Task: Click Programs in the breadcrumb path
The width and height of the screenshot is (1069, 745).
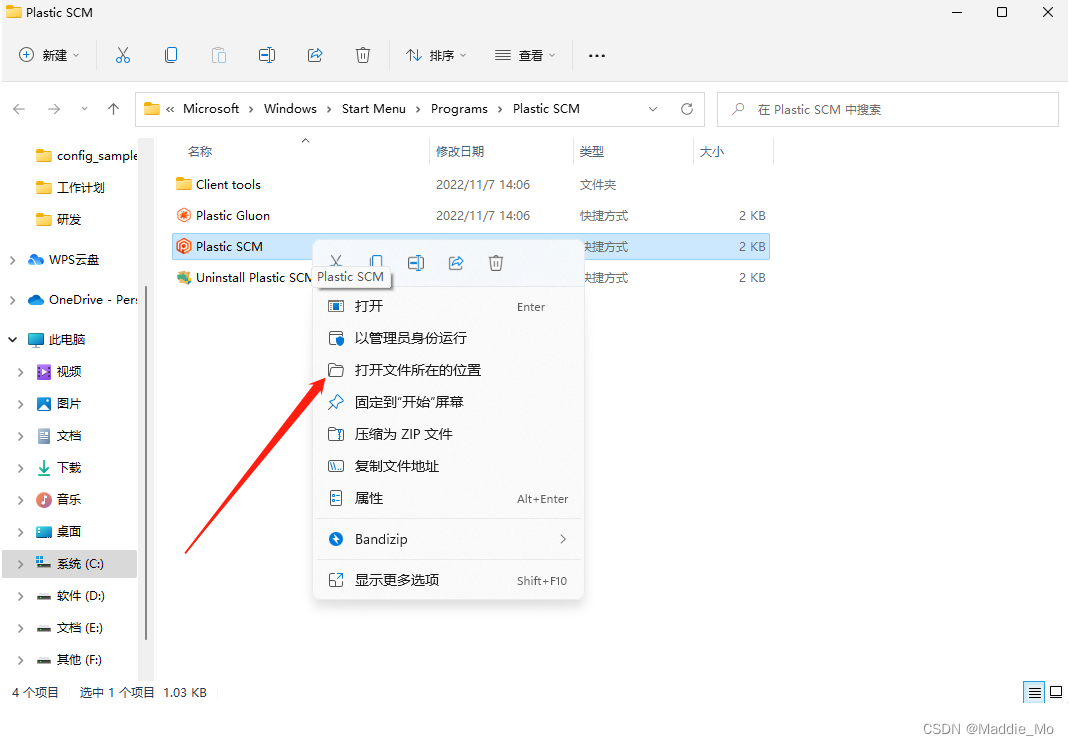Action: point(460,109)
